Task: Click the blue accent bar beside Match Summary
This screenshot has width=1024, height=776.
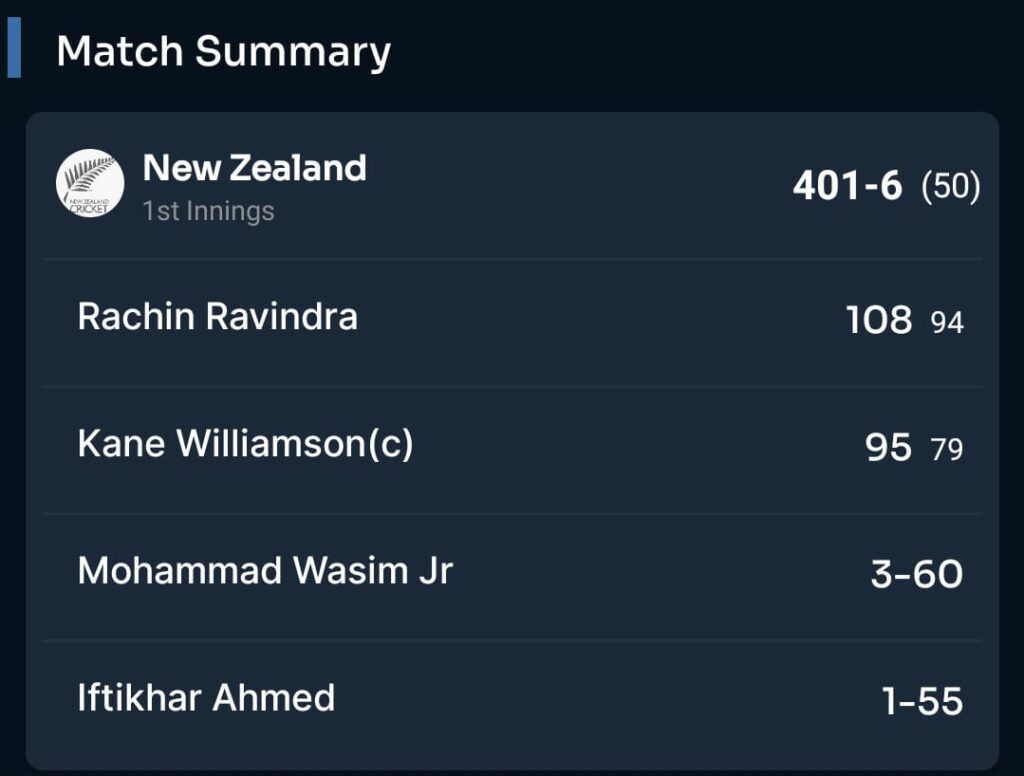Action: [x=14, y=48]
